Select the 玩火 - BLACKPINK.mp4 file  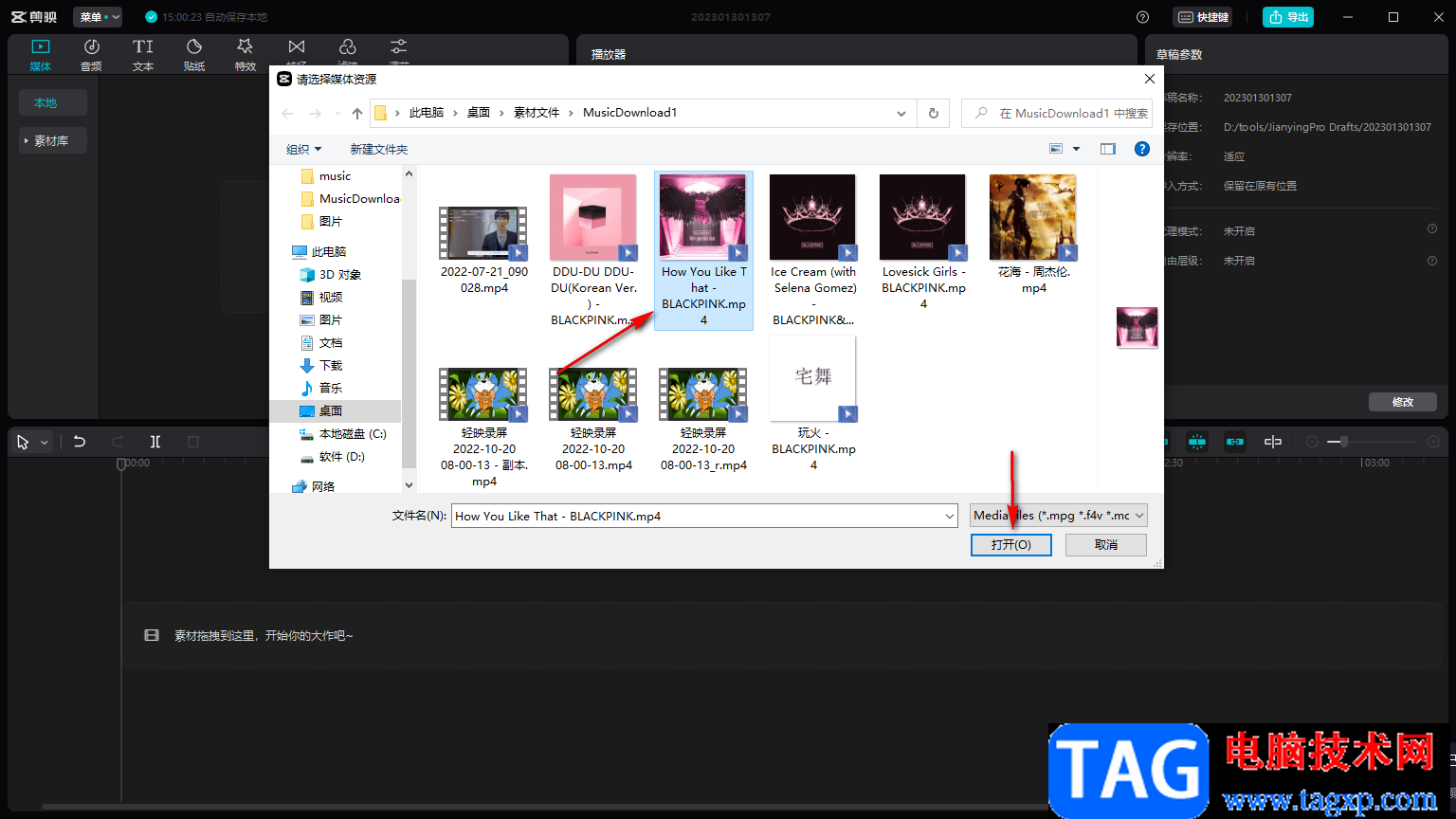click(x=813, y=405)
